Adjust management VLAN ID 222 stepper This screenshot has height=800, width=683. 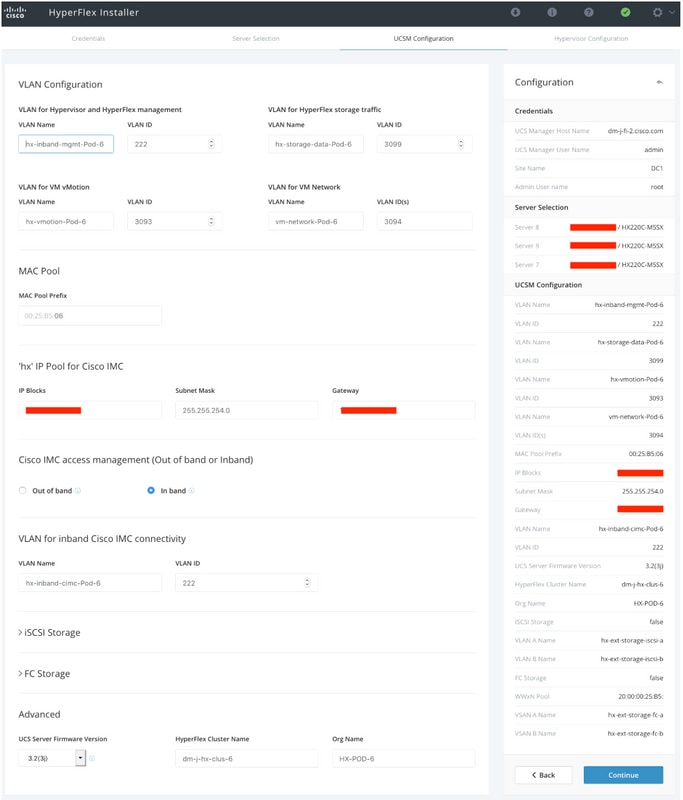[x=211, y=144]
